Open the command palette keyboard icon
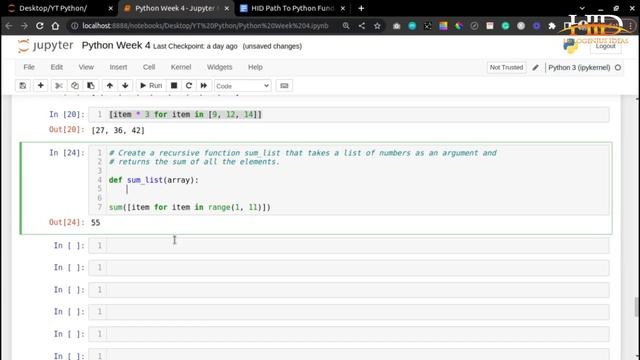640x360 pixels. point(284,86)
